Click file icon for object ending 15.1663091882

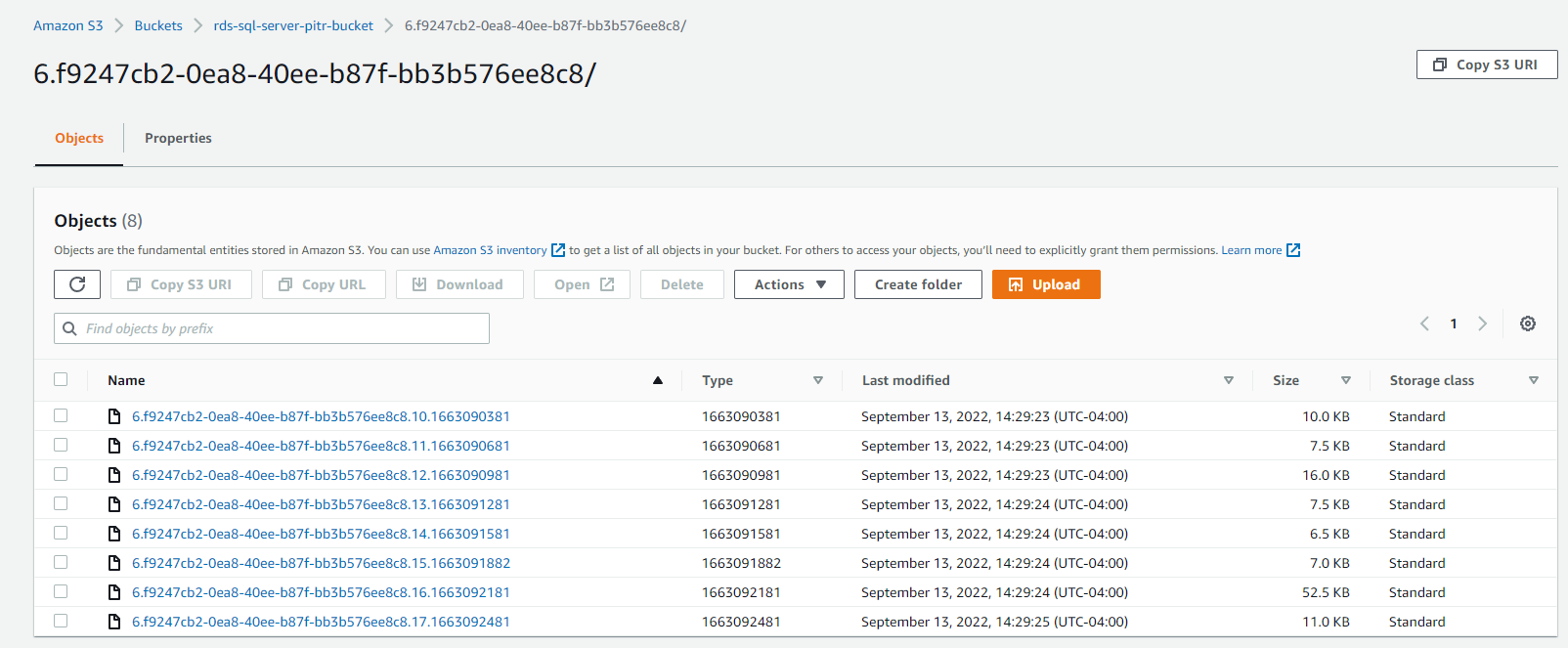[114, 563]
